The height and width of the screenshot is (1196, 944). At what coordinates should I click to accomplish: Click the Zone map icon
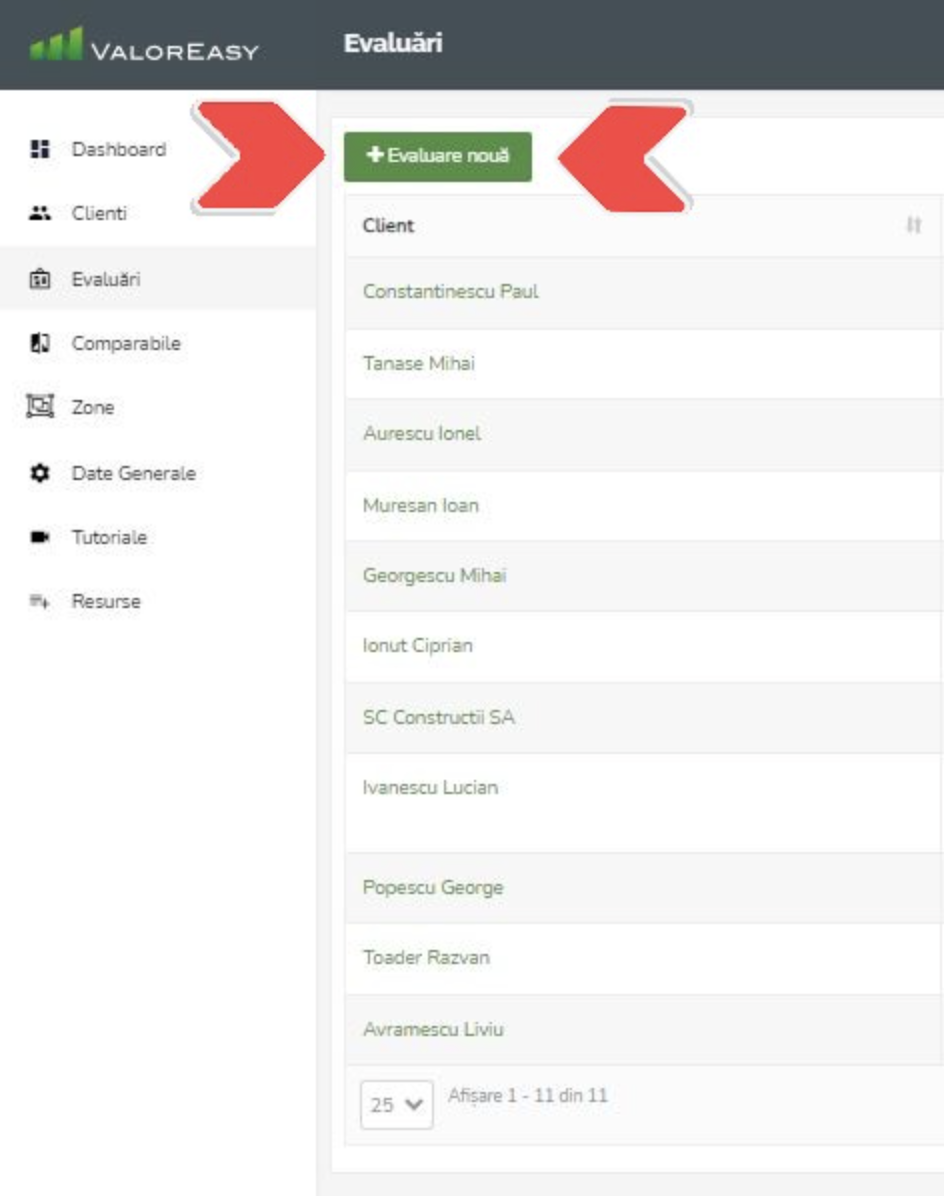[x=40, y=408]
